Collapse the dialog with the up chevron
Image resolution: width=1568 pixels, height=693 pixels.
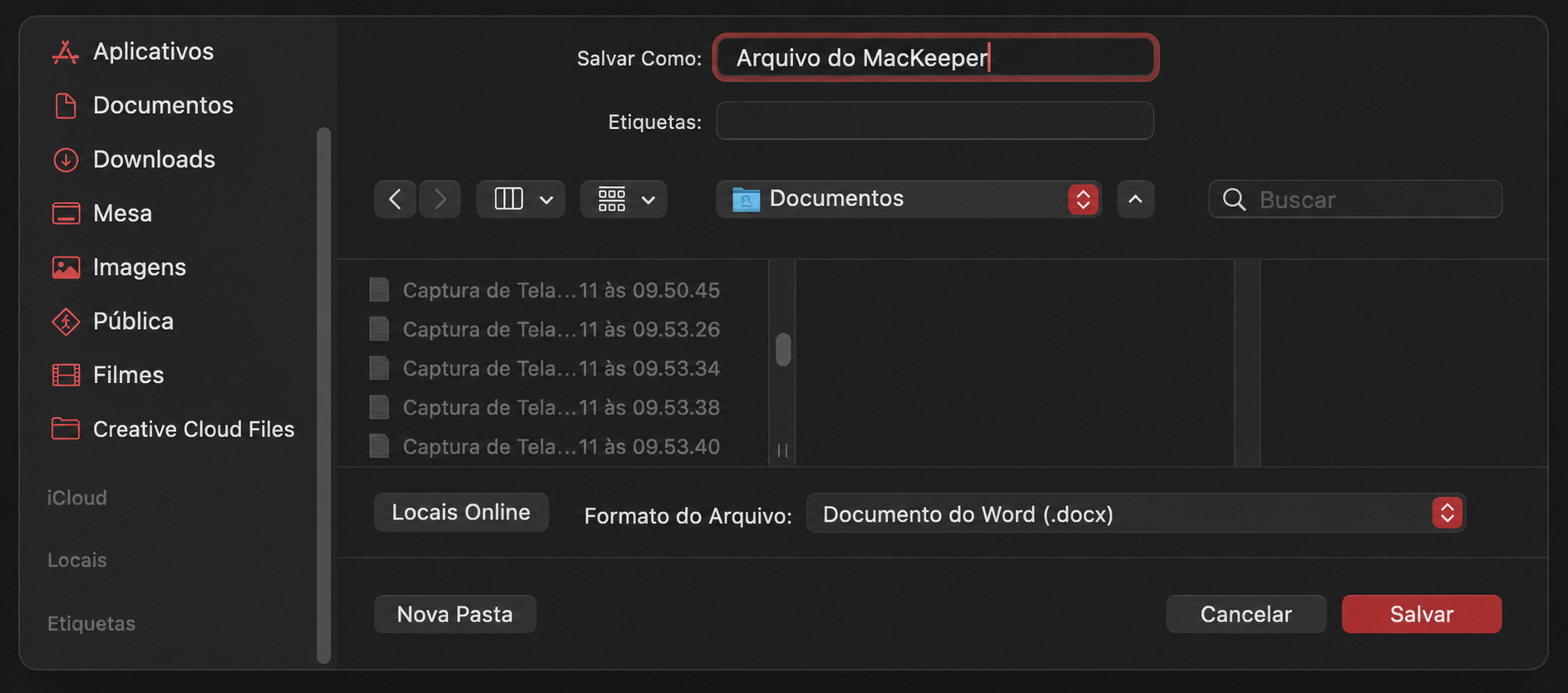(x=1136, y=199)
